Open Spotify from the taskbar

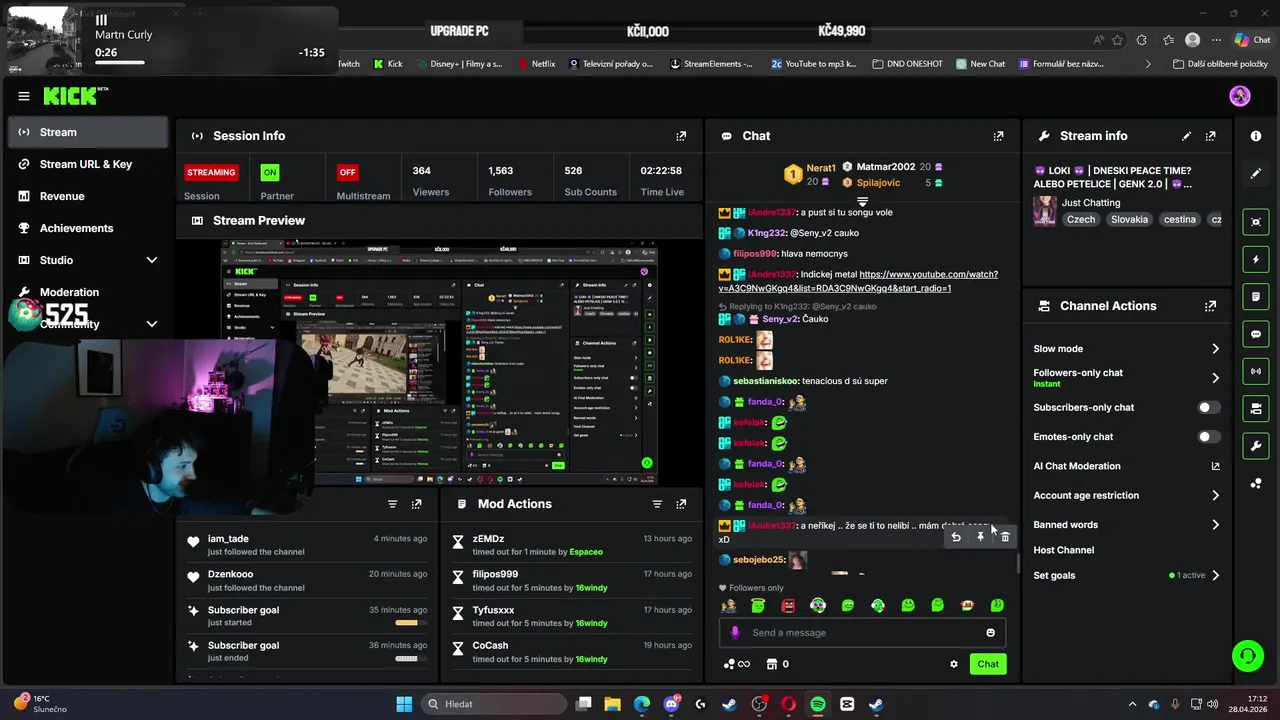pyautogui.click(x=817, y=704)
